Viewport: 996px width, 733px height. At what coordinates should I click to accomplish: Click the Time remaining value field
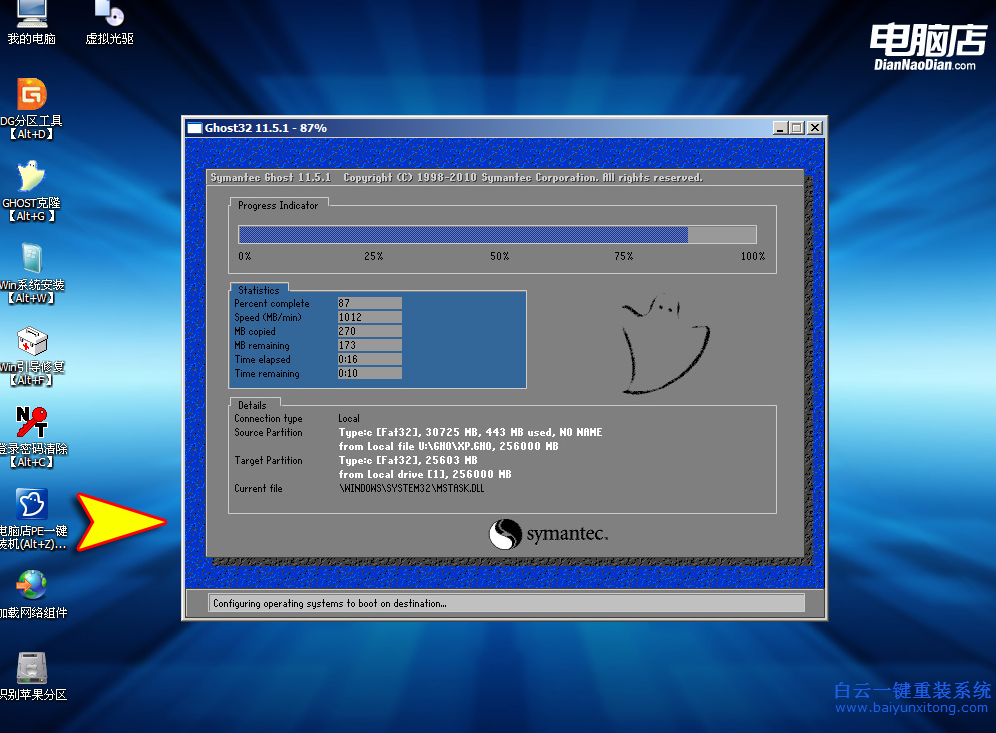[369, 373]
